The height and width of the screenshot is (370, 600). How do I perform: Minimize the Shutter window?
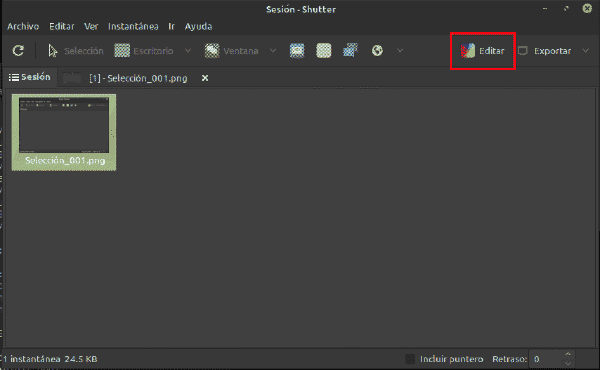click(x=545, y=8)
